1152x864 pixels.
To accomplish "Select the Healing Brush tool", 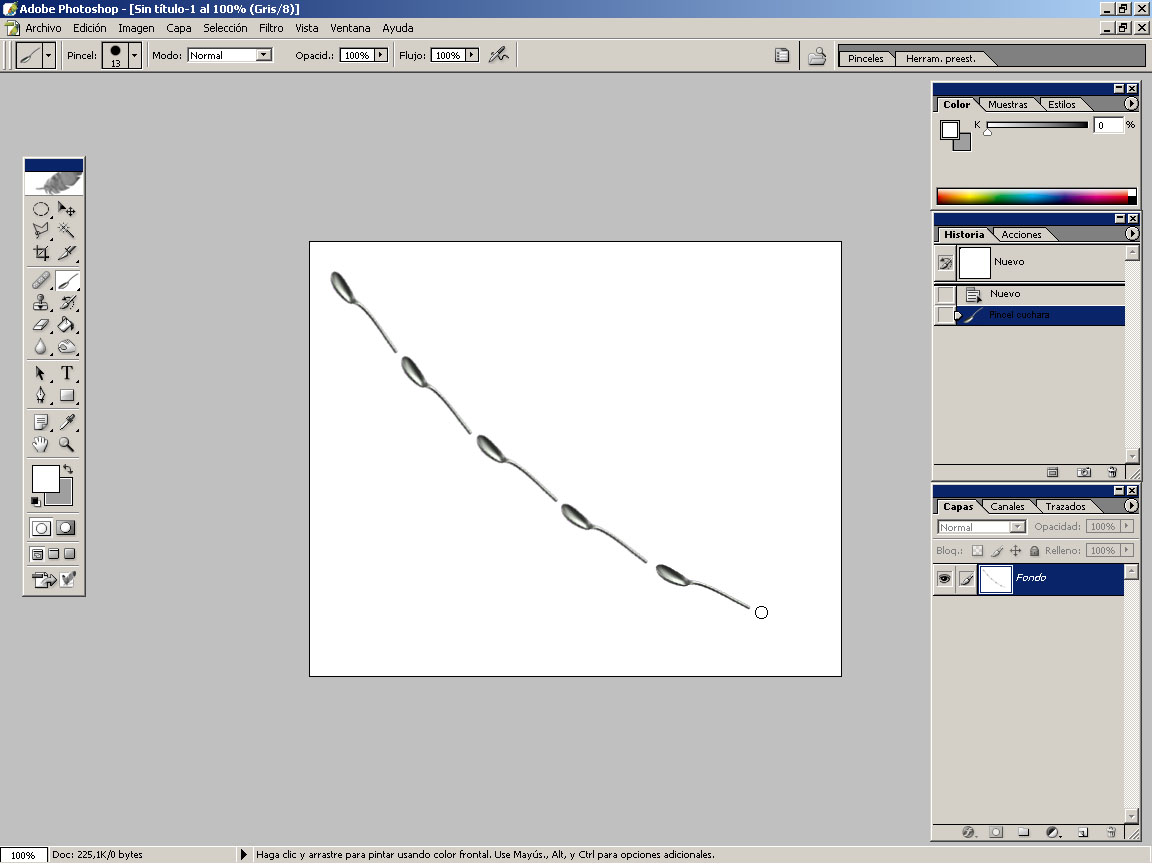I will point(41,281).
